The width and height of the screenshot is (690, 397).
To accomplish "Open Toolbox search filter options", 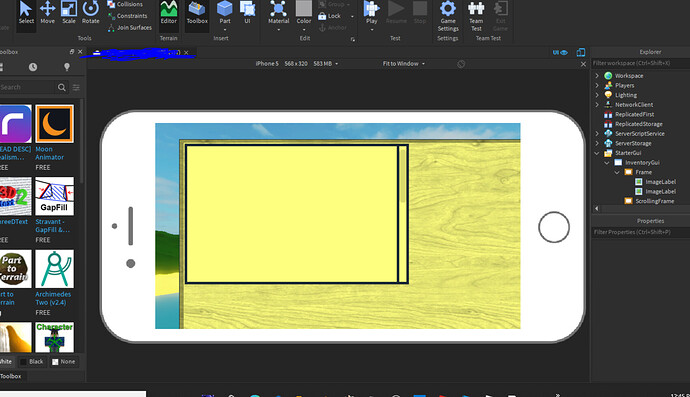I will [x=76, y=87].
